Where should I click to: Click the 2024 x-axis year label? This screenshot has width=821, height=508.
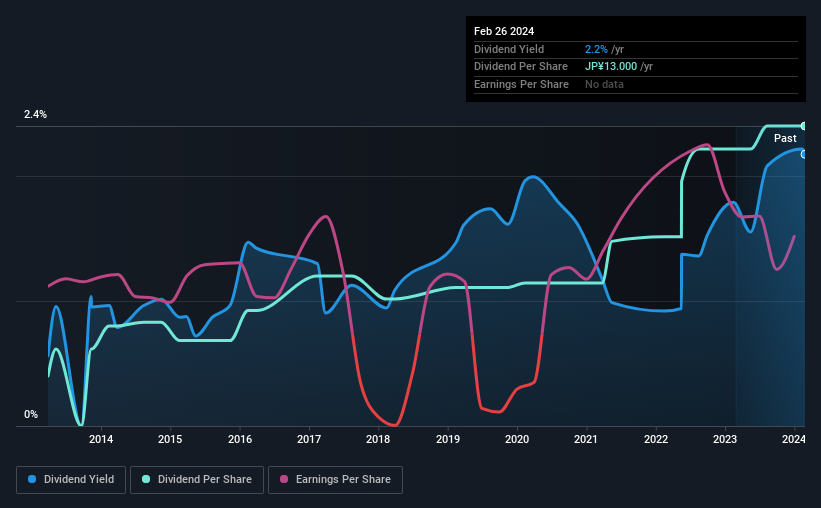794,439
